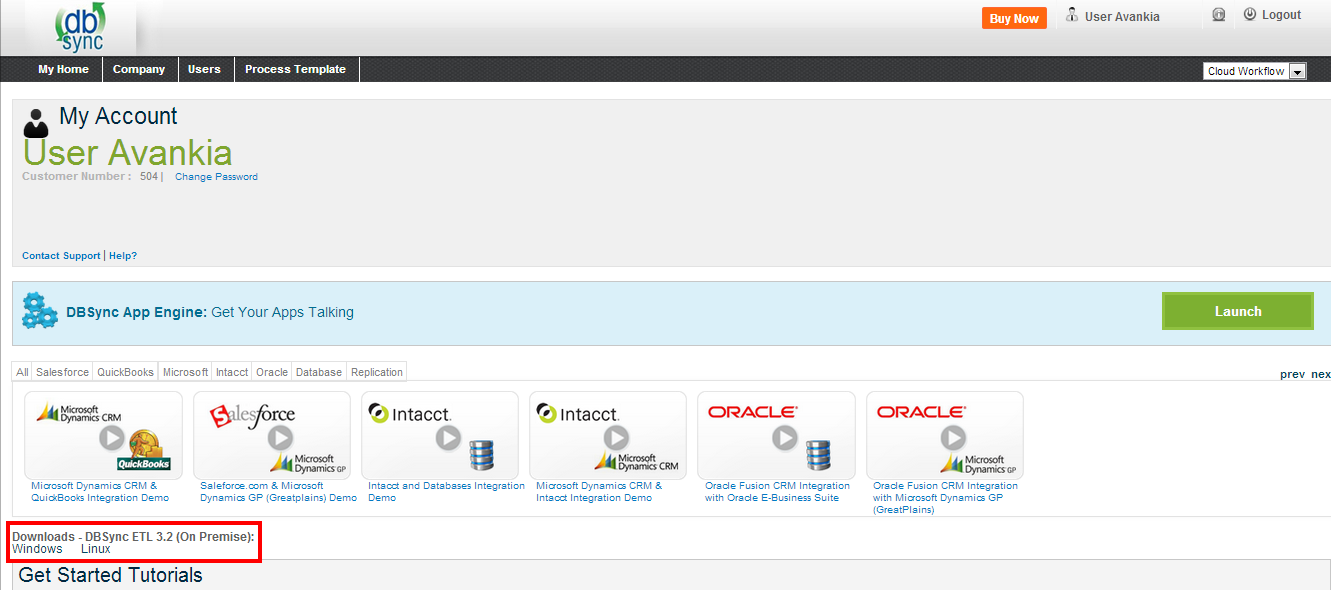Click the Logout power icon
This screenshot has height=590, width=1331.
pyautogui.click(x=1250, y=15)
